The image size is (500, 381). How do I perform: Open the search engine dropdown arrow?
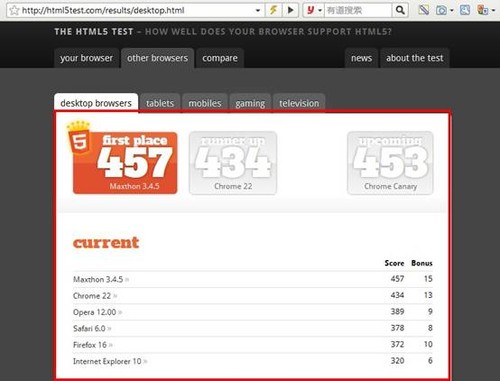[x=320, y=11]
